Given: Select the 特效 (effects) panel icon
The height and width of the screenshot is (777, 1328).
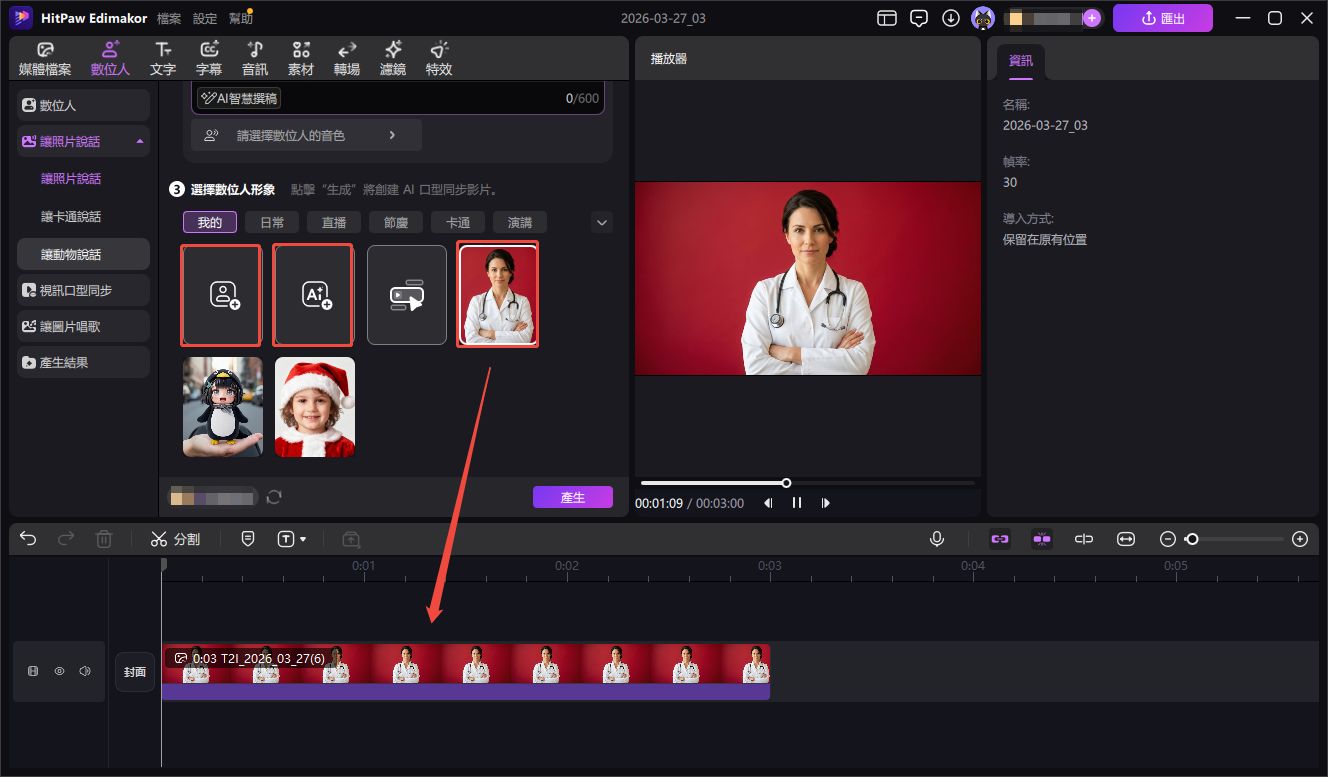Looking at the screenshot, I should click(438, 57).
